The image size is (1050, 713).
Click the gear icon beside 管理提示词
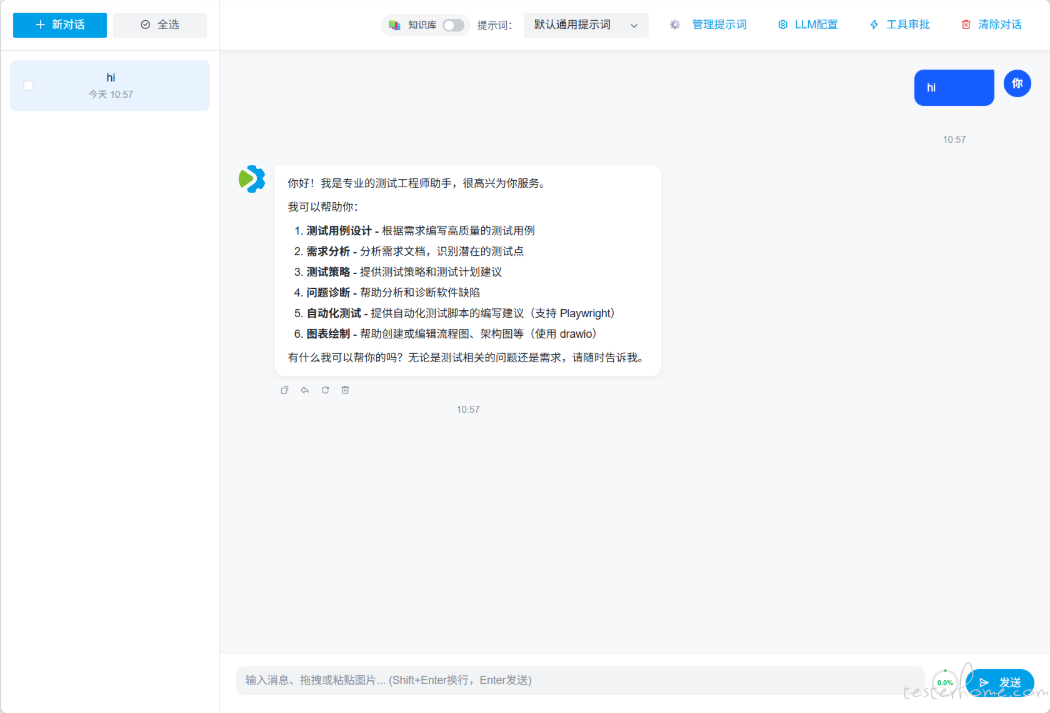(675, 25)
